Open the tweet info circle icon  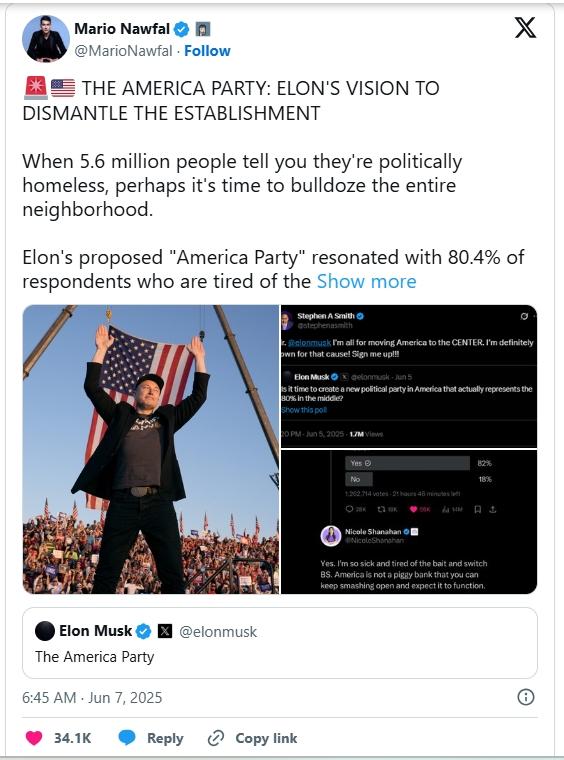(x=526, y=697)
